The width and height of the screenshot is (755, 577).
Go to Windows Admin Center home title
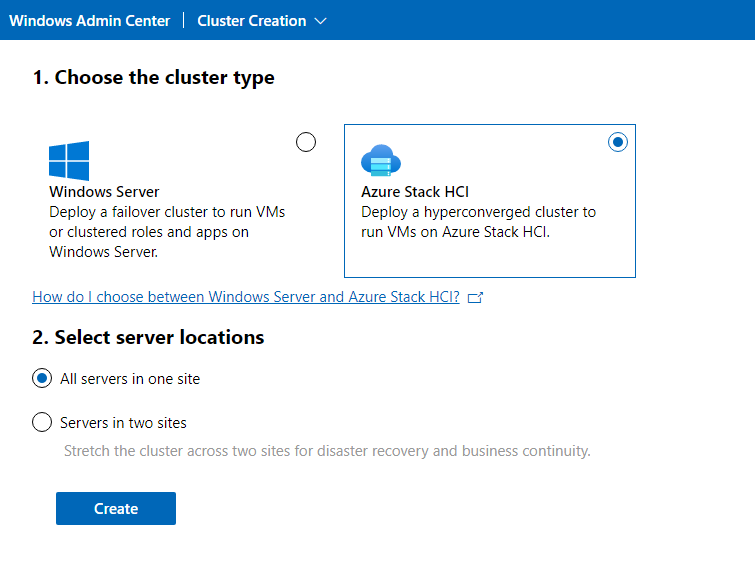click(89, 21)
